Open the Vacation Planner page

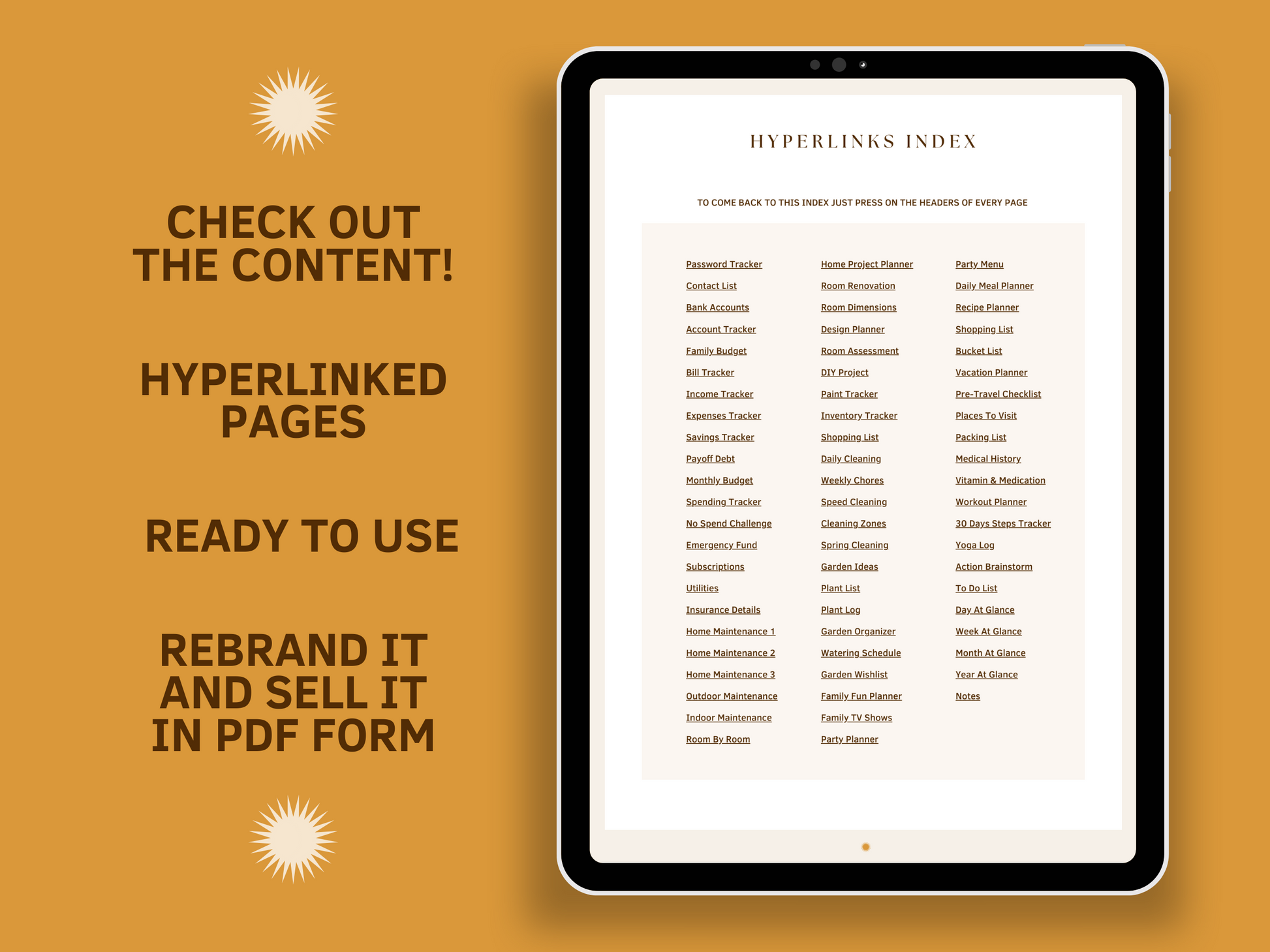click(990, 372)
